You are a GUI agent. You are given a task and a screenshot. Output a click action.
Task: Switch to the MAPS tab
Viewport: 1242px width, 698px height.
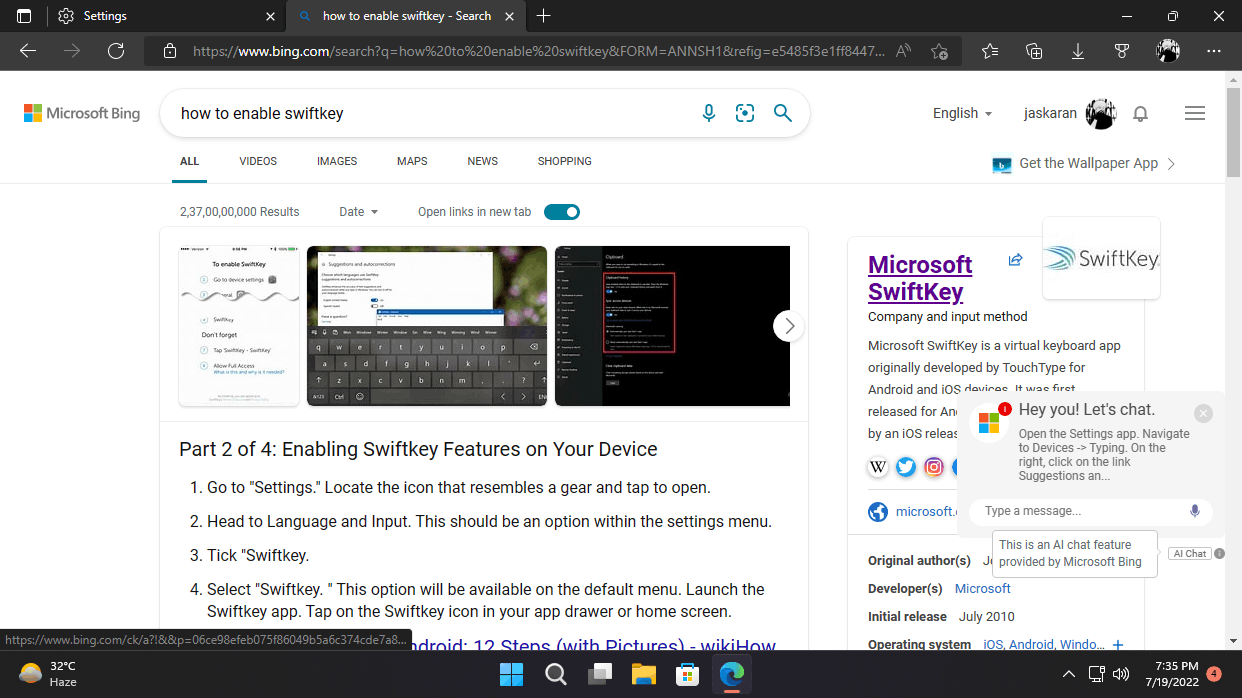coord(412,161)
